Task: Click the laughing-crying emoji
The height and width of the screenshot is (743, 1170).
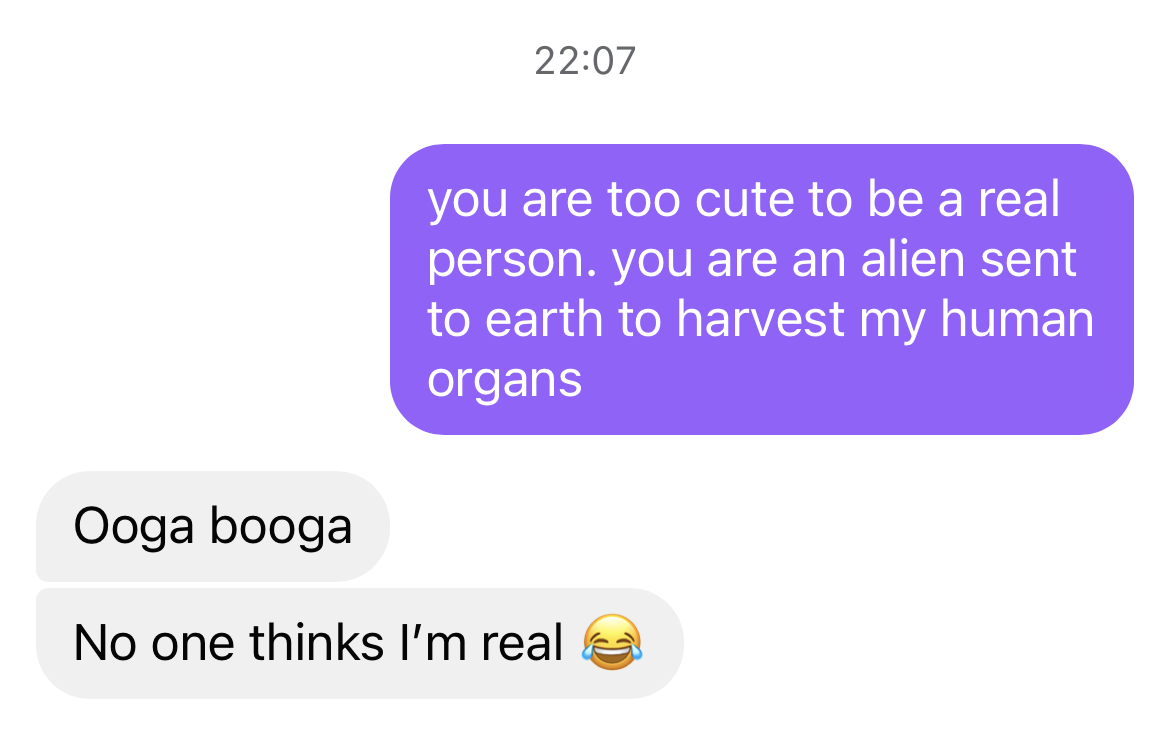Action: (x=612, y=642)
